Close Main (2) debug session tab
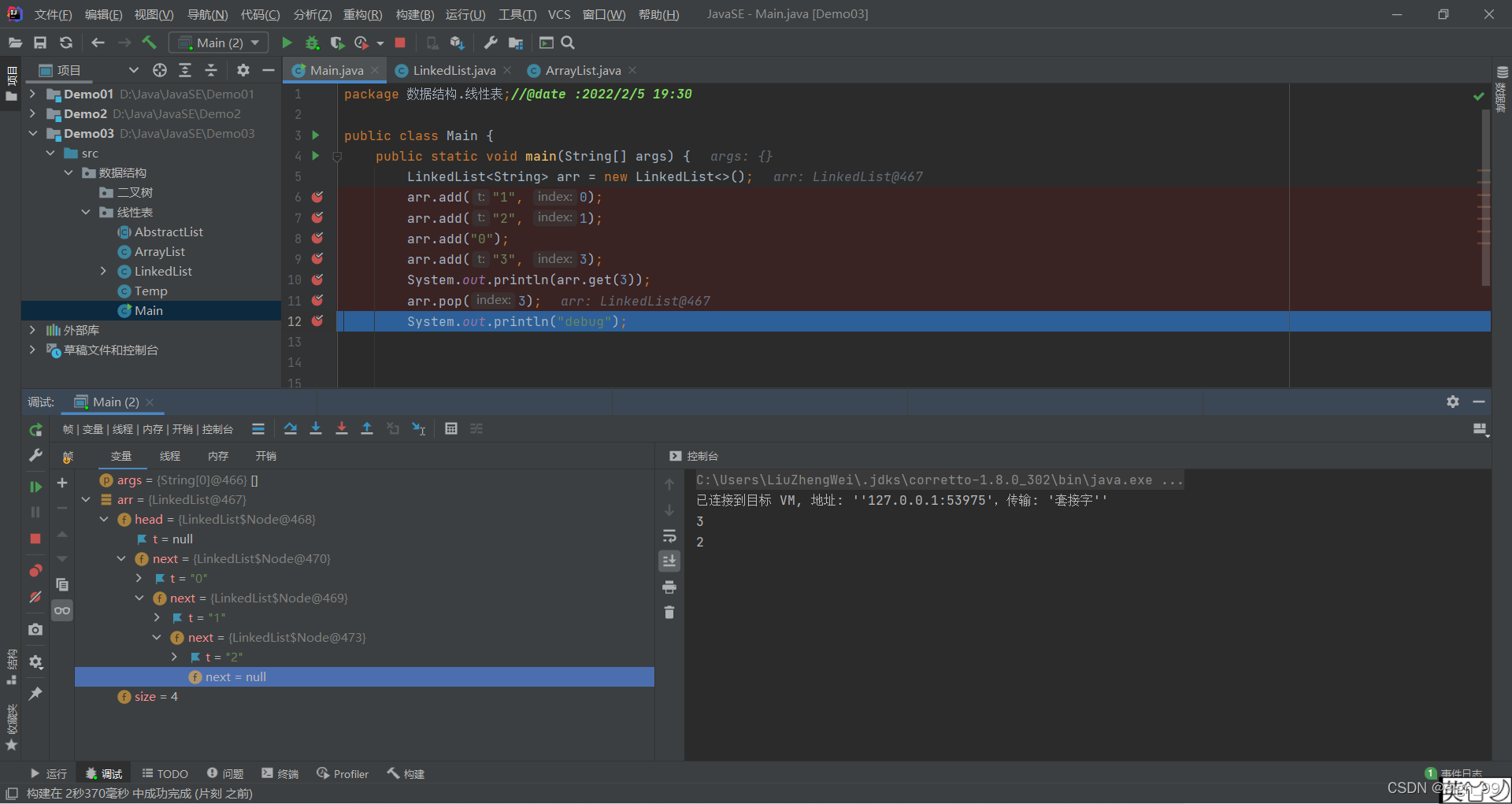The width and height of the screenshot is (1512, 804). click(150, 402)
